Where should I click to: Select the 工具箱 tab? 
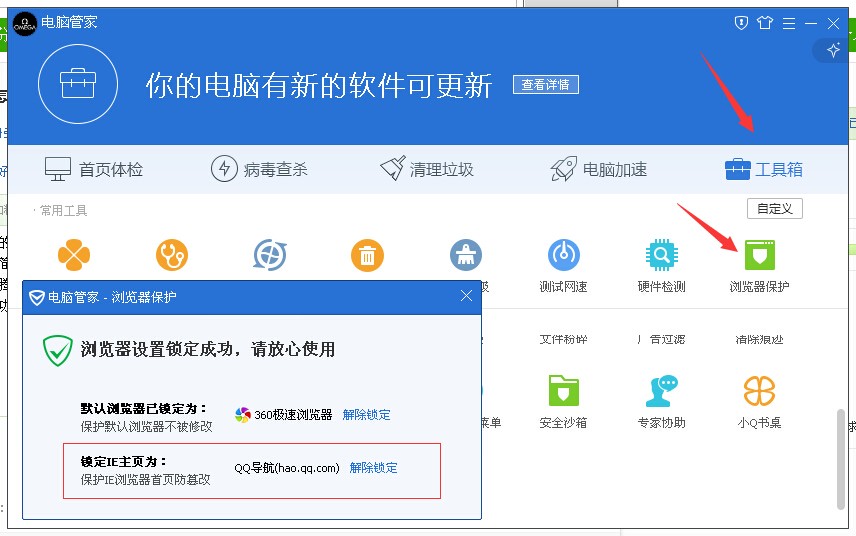[764, 169]
